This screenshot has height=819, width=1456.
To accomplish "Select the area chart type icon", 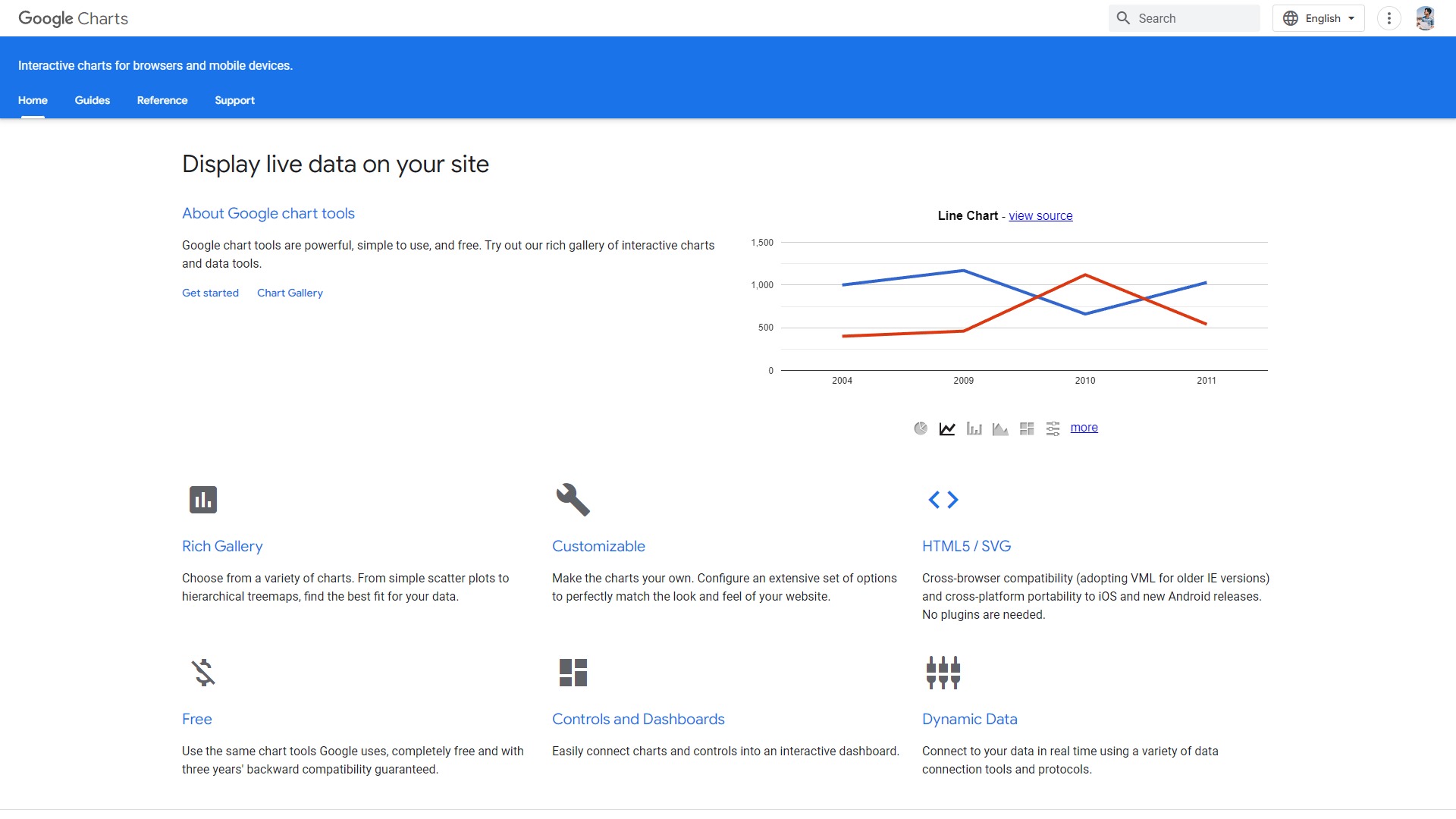I will coord(1000,428).
